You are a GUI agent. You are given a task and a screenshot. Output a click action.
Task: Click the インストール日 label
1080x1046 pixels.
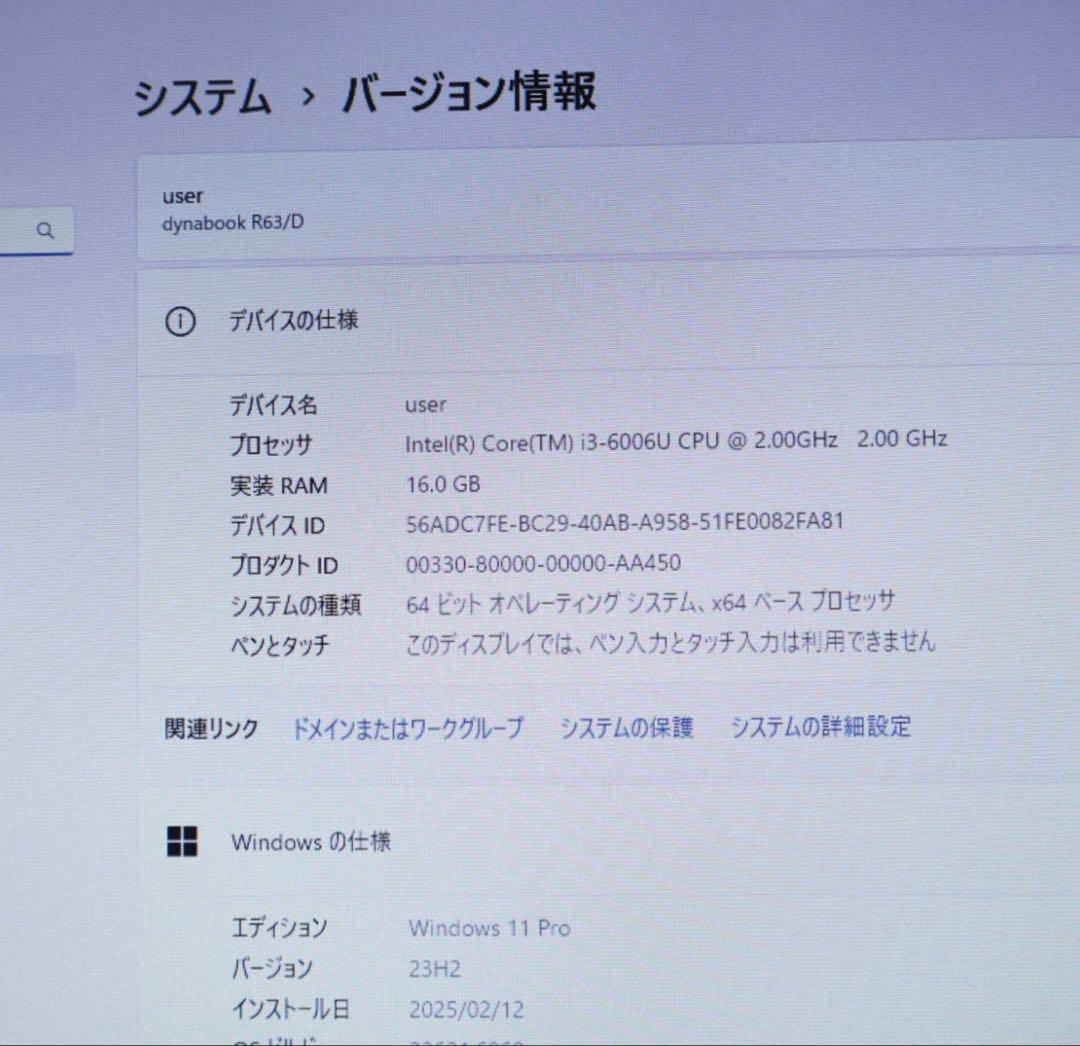coord(291,1009)
